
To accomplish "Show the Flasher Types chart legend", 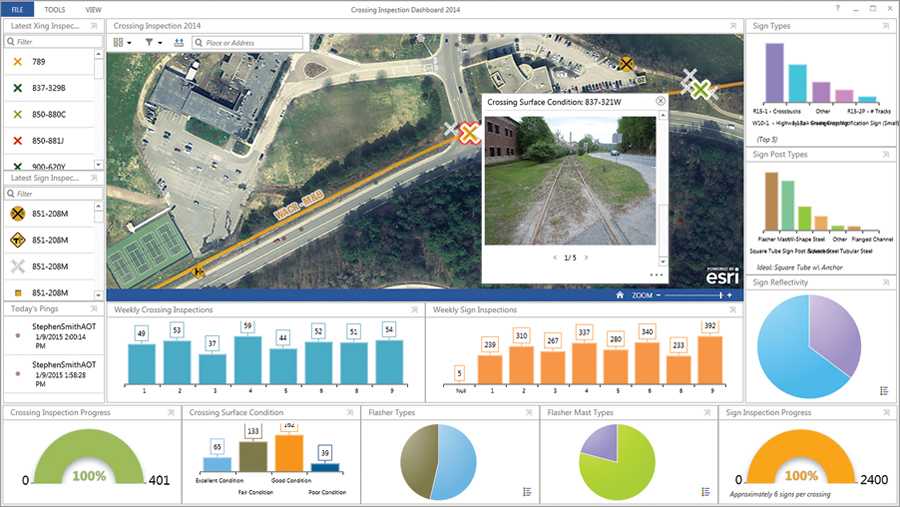I will click(527, 492).
